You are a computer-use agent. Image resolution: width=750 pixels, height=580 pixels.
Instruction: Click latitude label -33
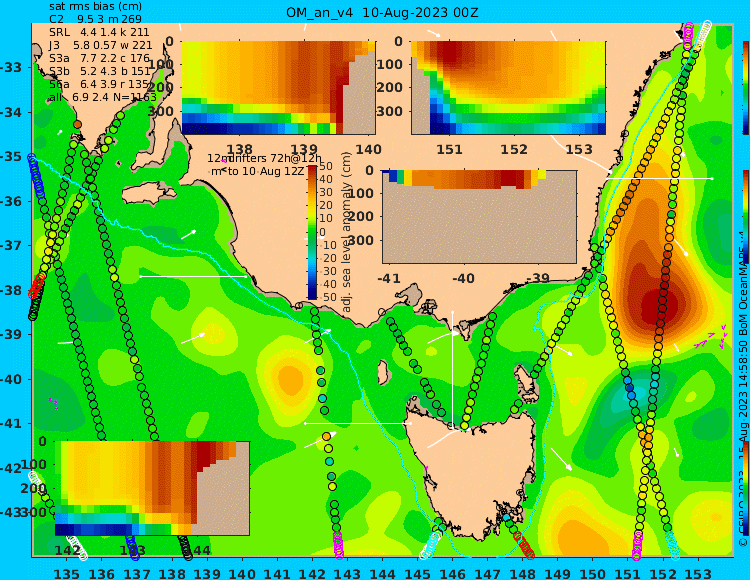click(11, 67)
